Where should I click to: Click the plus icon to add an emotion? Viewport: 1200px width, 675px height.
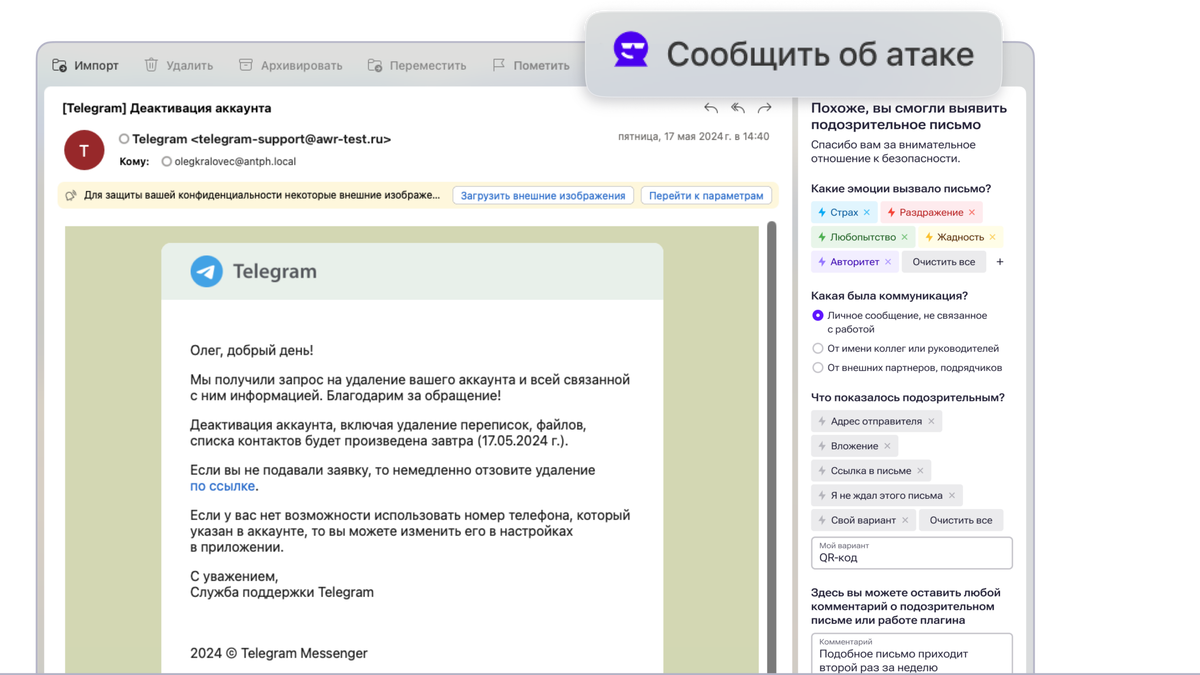(1000, 262)
